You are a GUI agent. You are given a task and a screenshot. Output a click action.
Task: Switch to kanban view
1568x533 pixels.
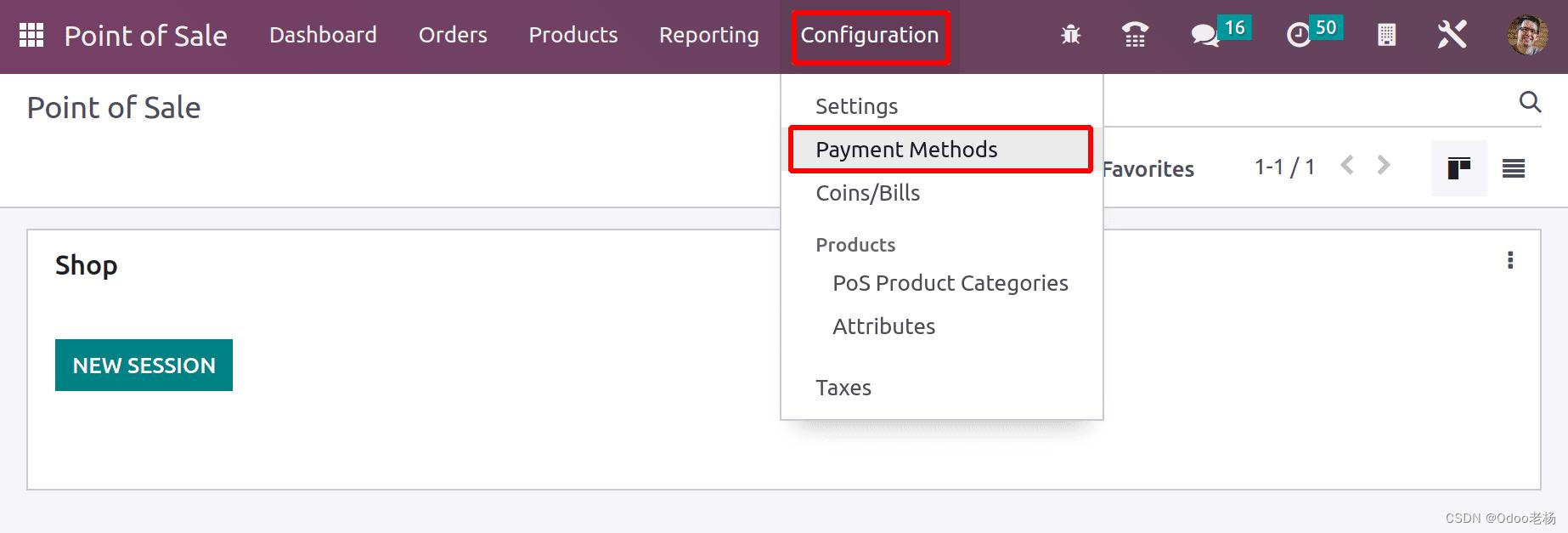coord(1458,168)
